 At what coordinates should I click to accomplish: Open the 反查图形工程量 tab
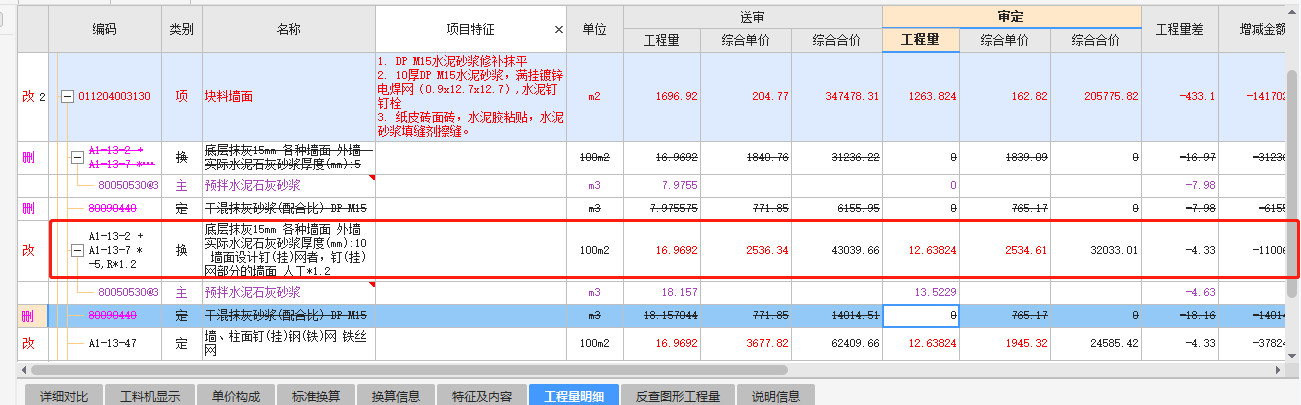coord(678,396)
